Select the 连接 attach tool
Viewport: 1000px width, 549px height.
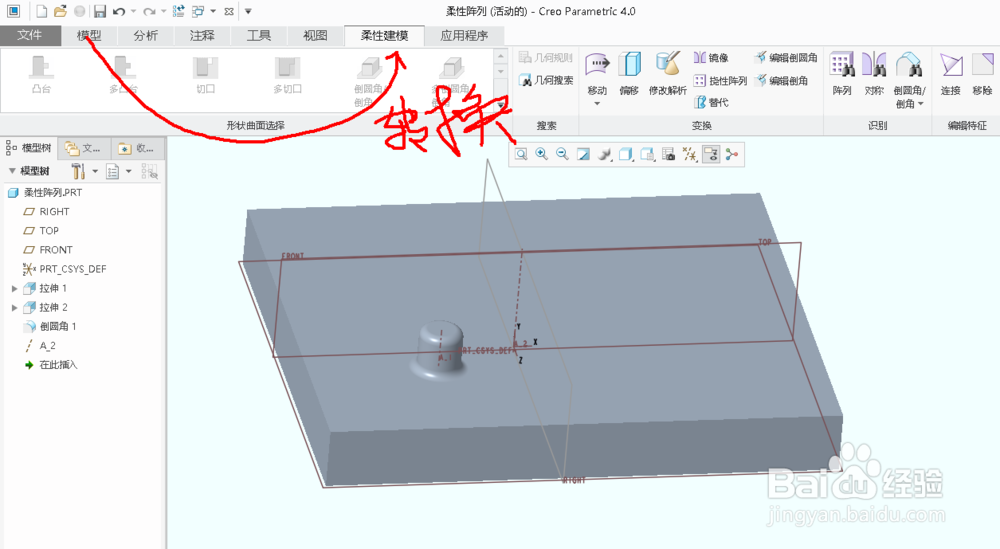[x=951, y=73]
